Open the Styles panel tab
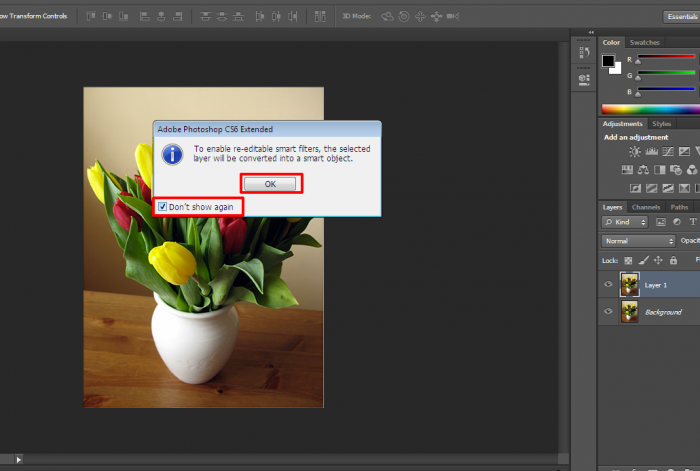The width and height of the screenshot is (700, 471). 662,124
